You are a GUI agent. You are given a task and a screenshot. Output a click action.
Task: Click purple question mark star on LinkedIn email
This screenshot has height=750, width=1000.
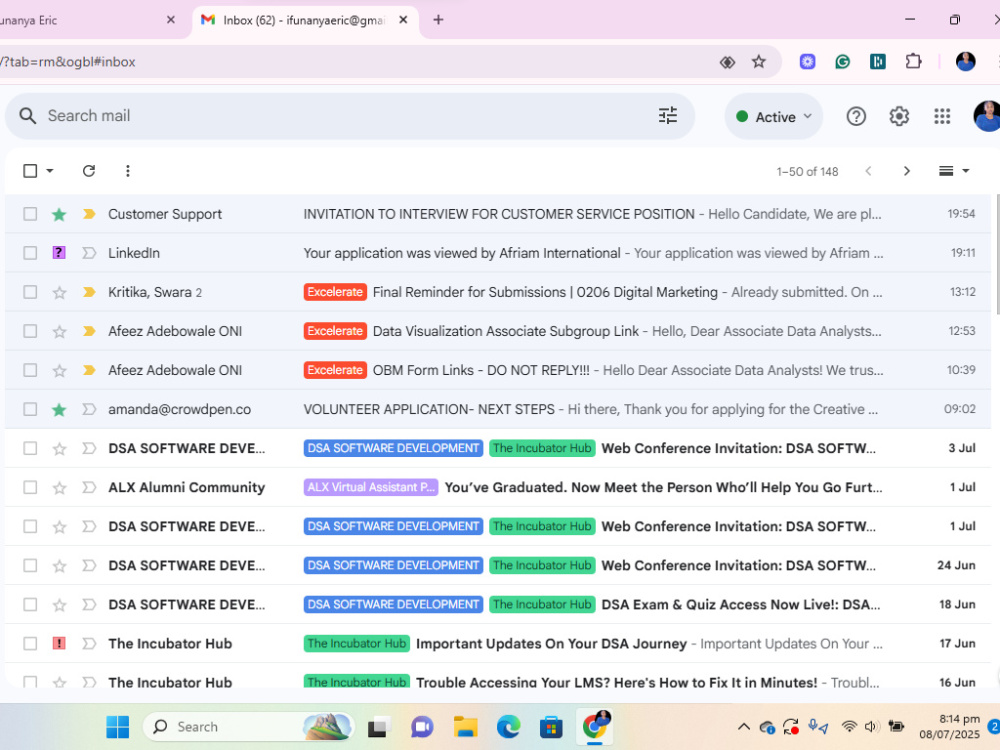[59, 253]
